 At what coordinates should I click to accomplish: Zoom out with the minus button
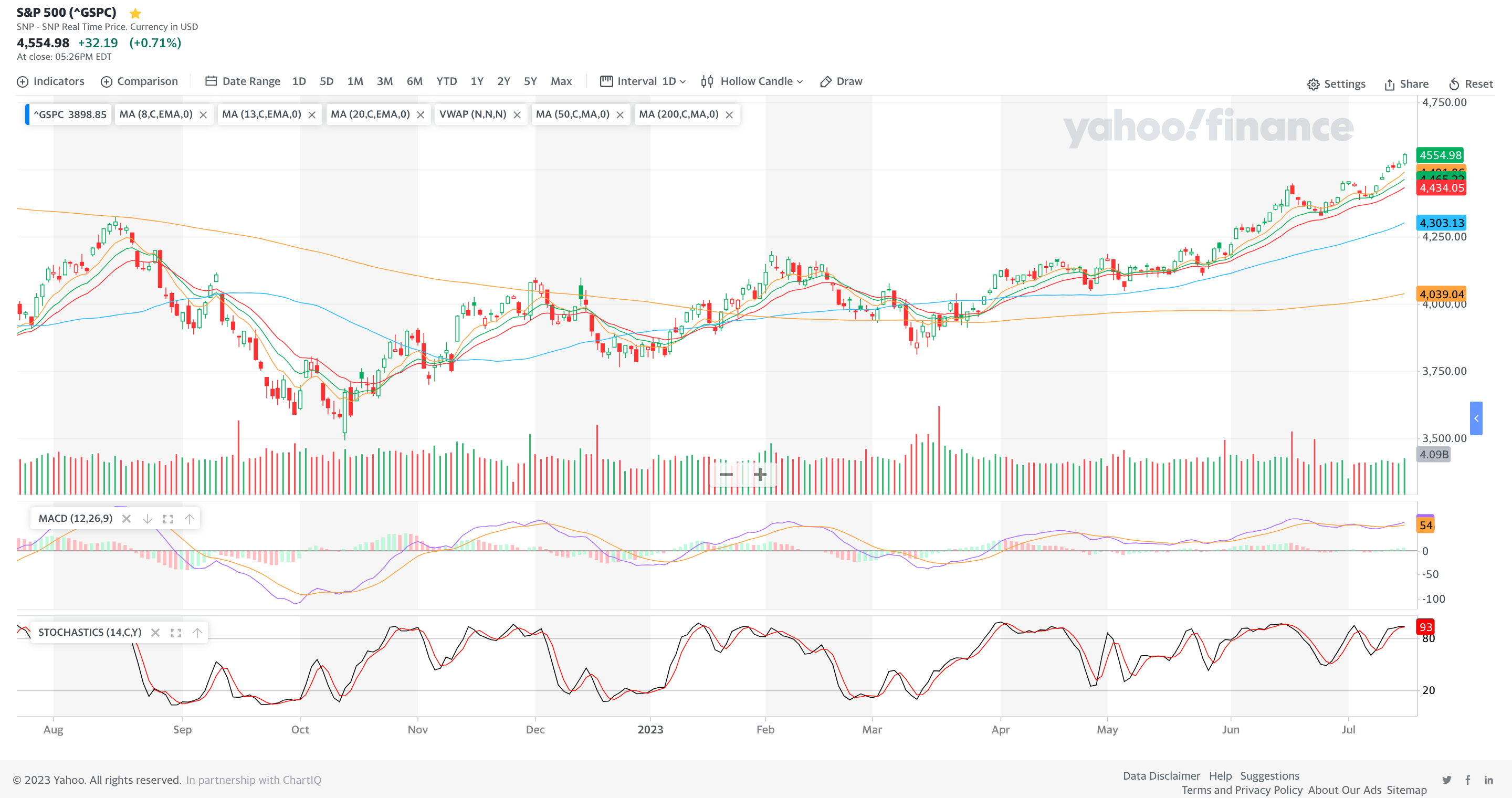tap(726, 475)
